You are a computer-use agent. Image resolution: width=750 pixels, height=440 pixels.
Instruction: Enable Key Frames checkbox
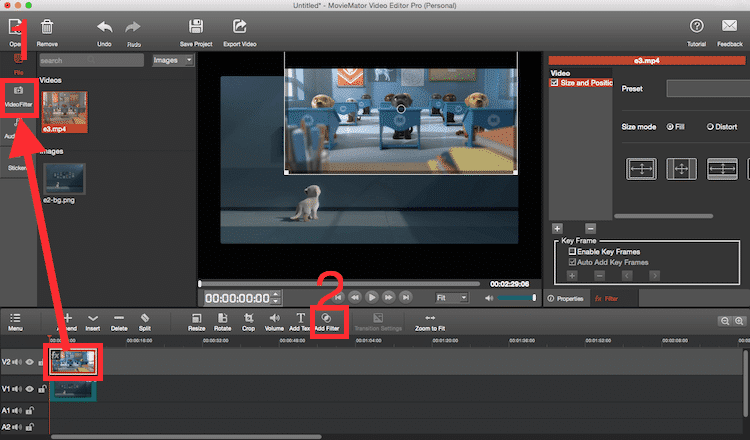(x=572, y=251)
